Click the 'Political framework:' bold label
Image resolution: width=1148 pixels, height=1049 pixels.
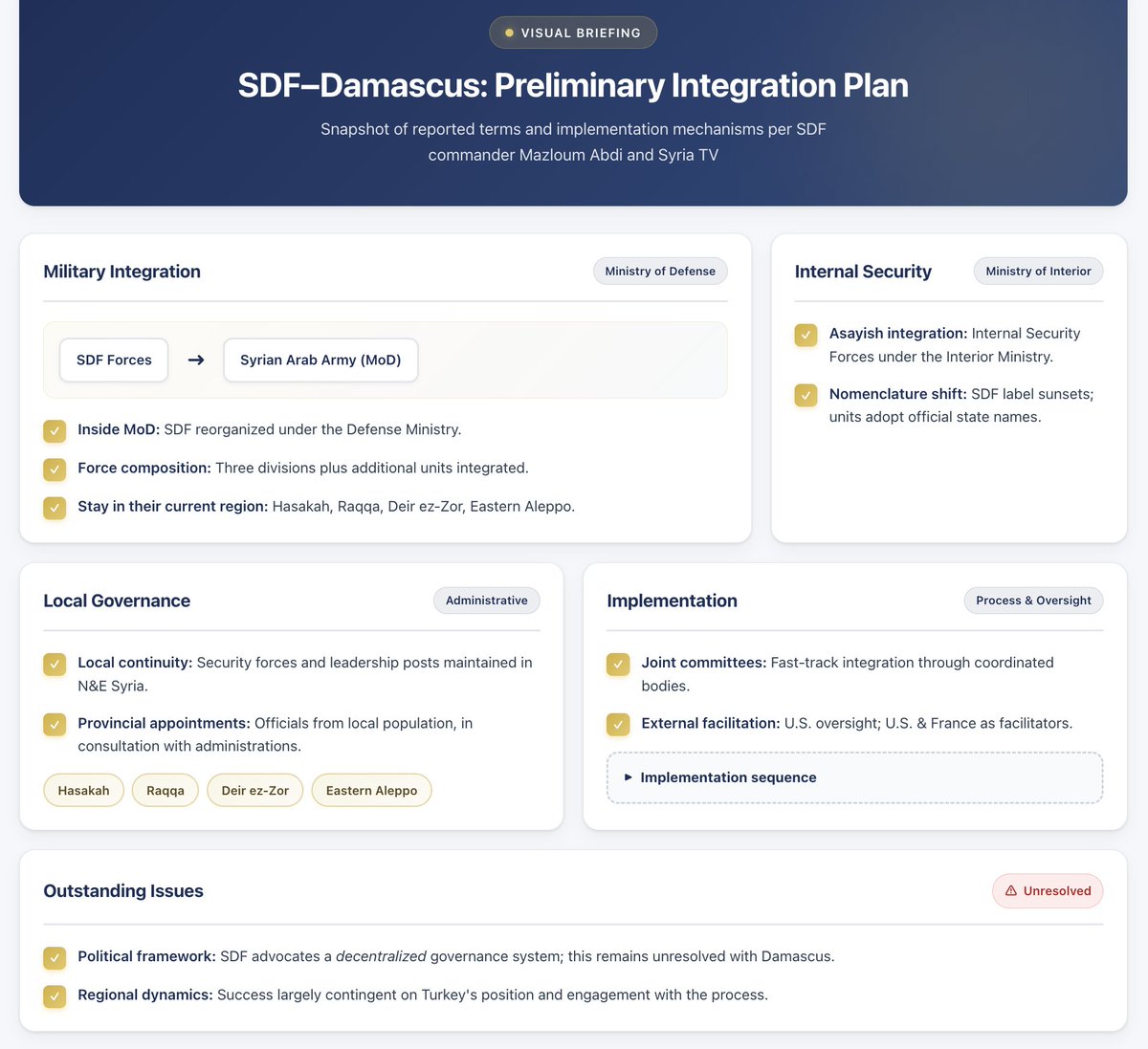[147, 956]
